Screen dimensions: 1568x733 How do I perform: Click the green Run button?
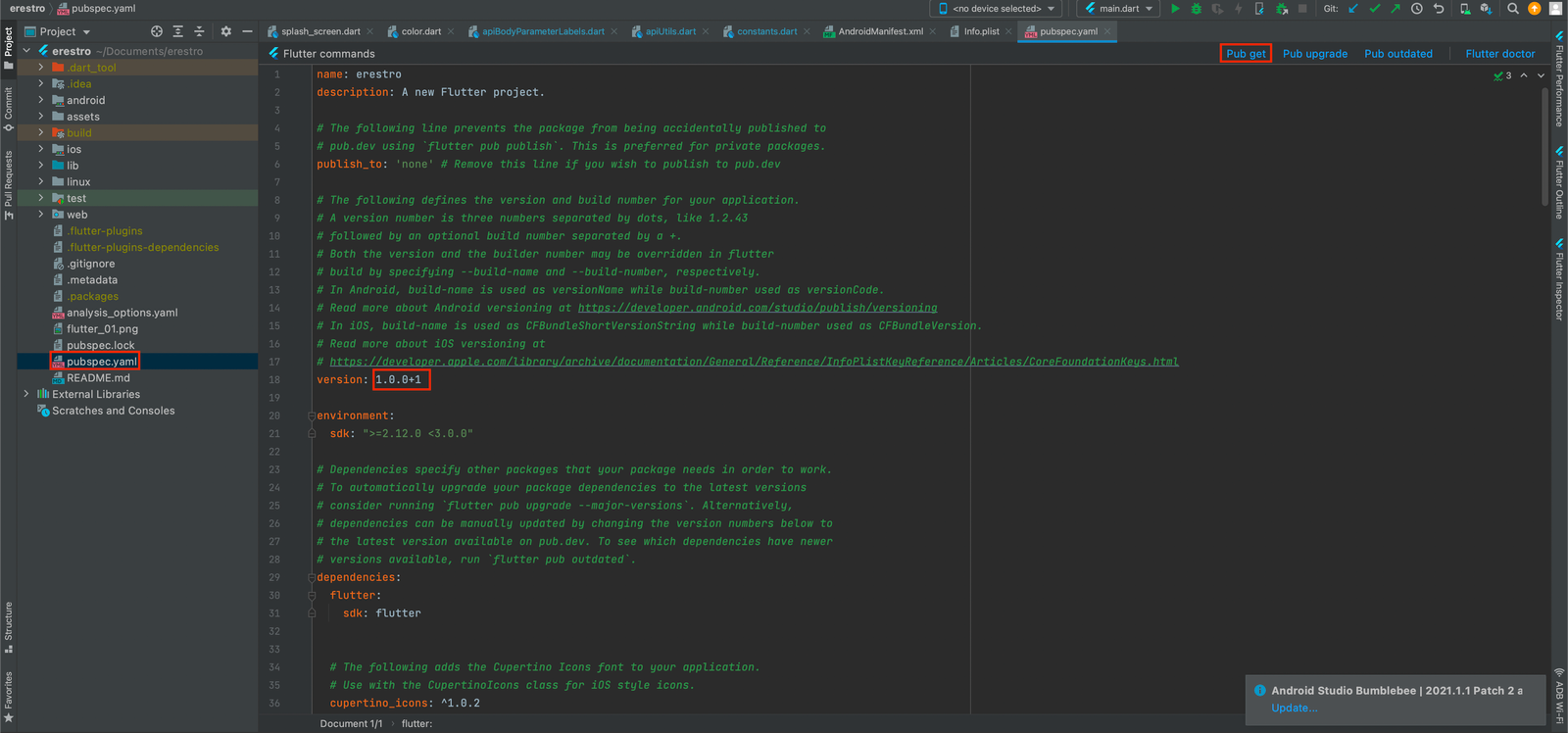(x=1175, y=9)
